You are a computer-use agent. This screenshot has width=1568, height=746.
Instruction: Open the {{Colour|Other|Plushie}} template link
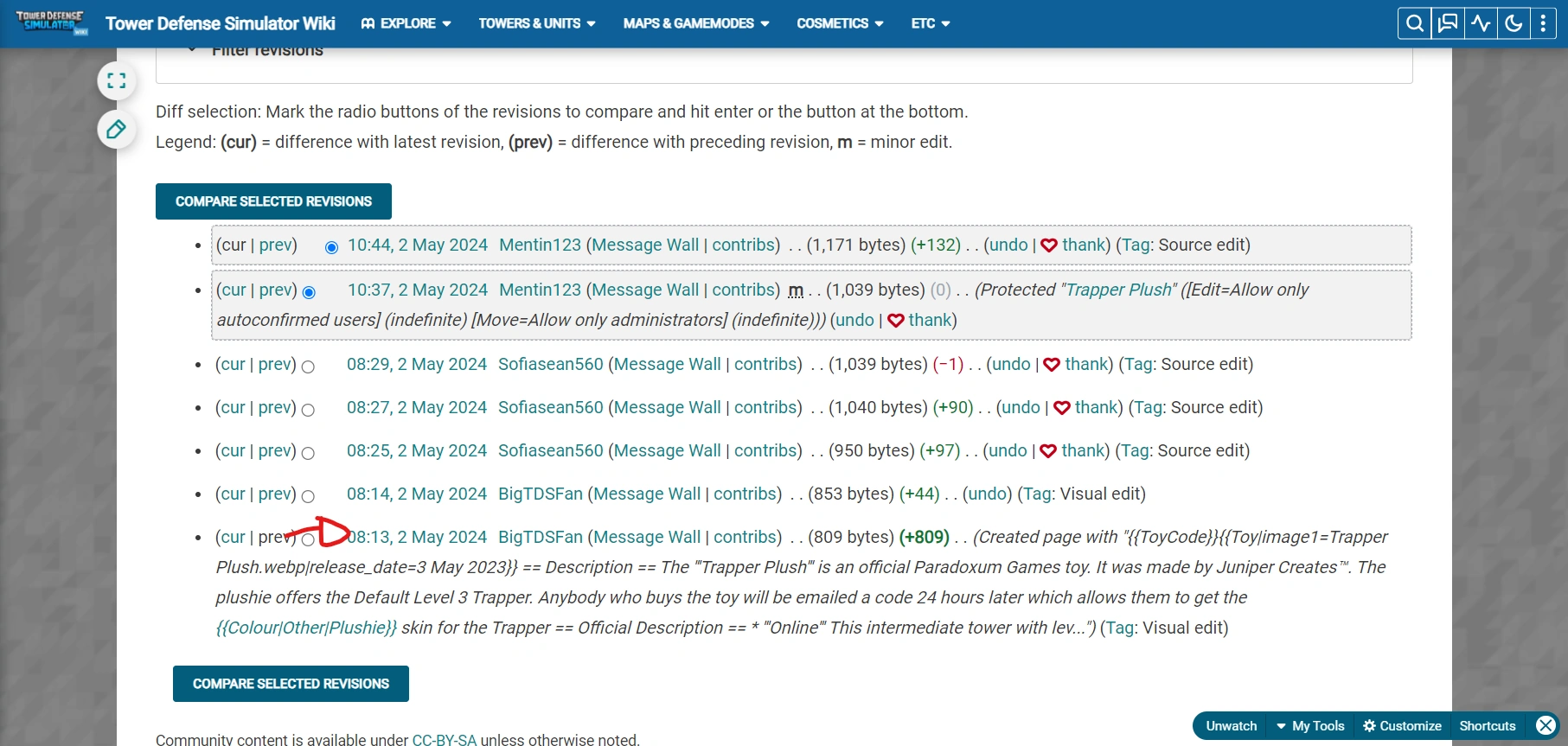[x=307, y=628]
